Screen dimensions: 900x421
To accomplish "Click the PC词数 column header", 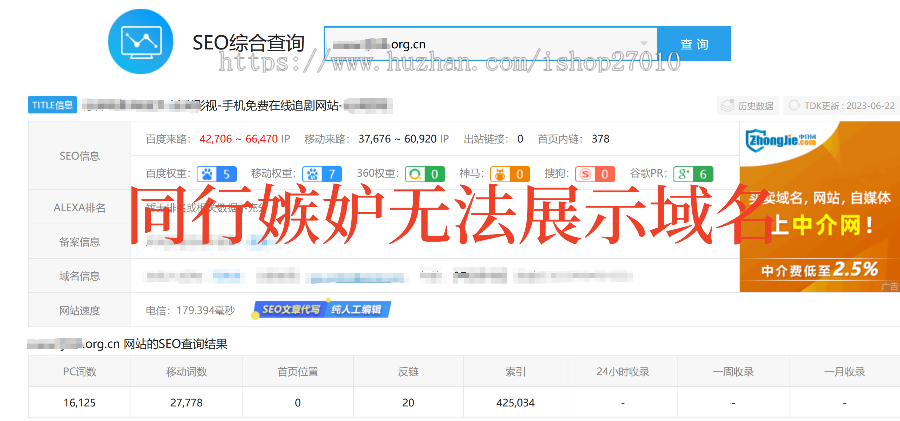I will 79,372.
